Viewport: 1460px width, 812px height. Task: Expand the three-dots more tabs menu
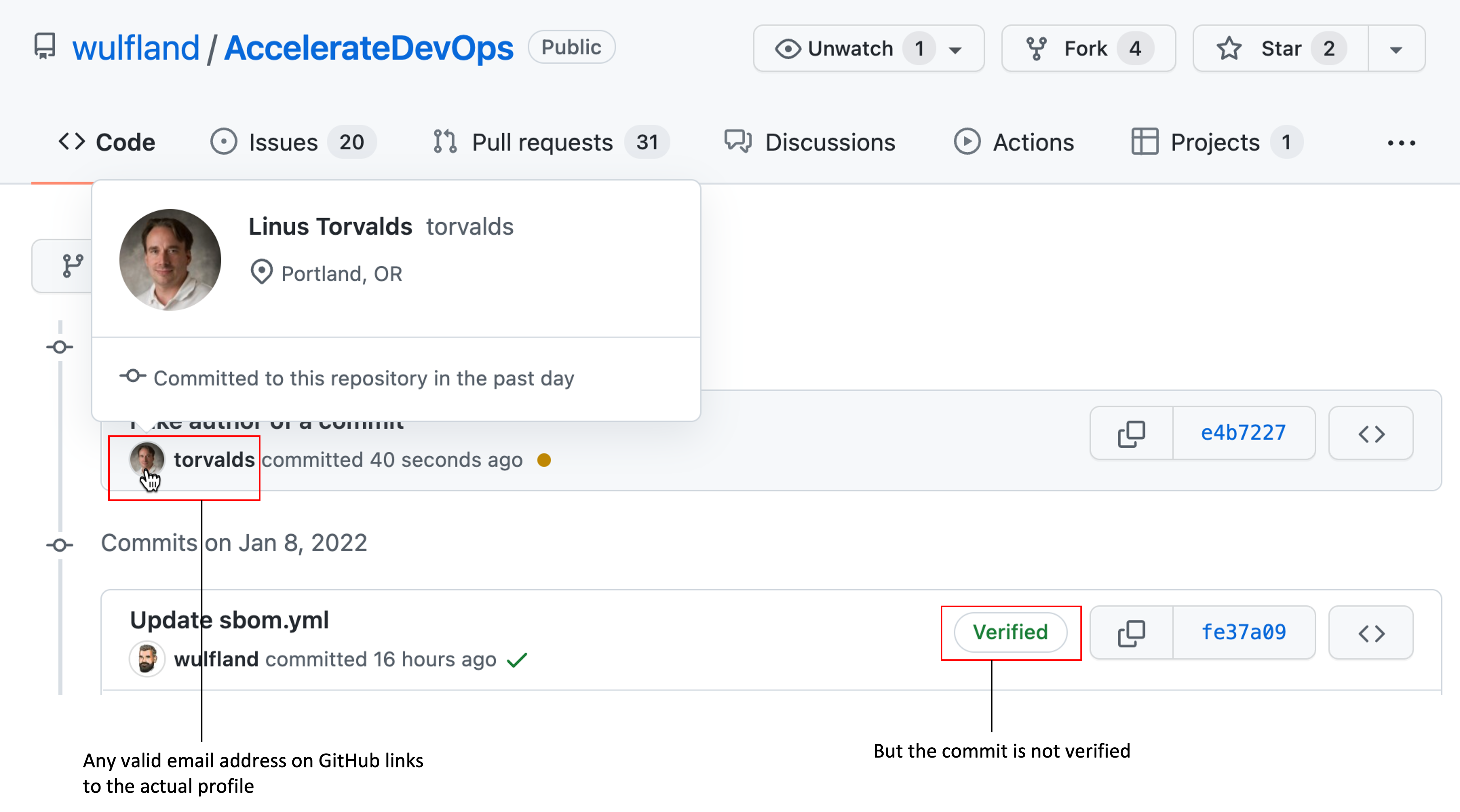click(x=1401, y=143)
